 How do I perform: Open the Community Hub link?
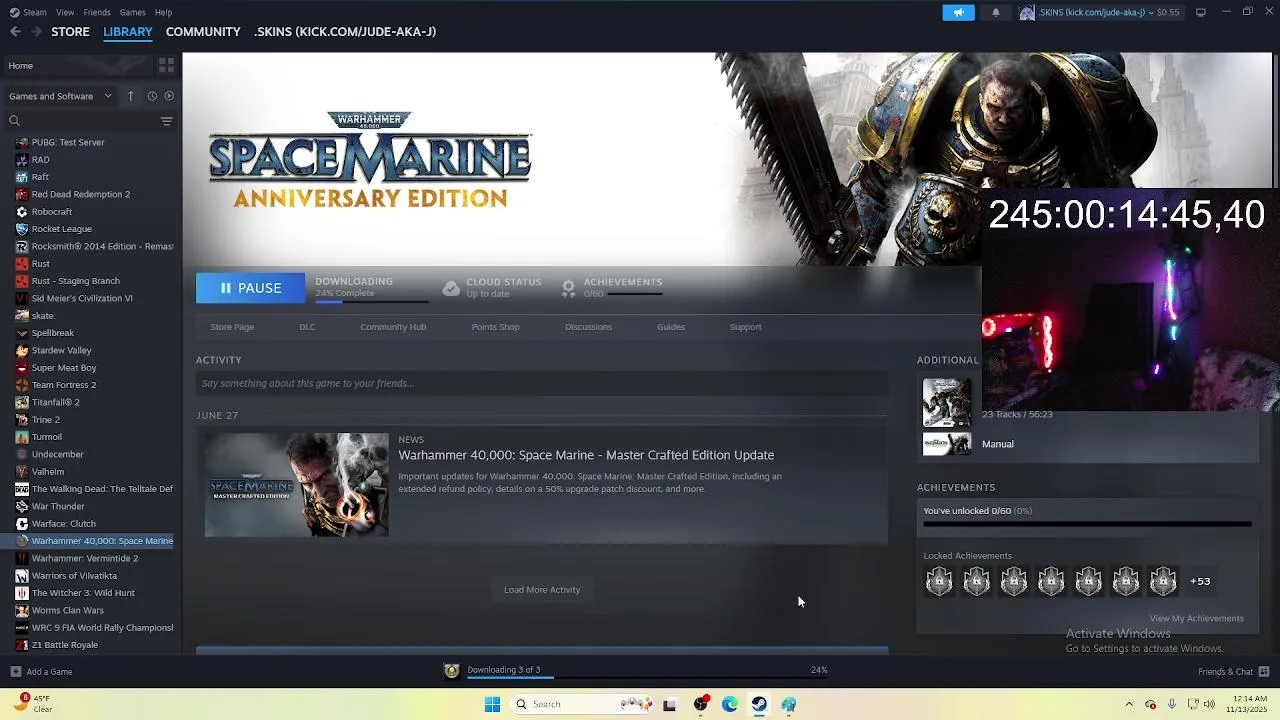tap(393, 327)
